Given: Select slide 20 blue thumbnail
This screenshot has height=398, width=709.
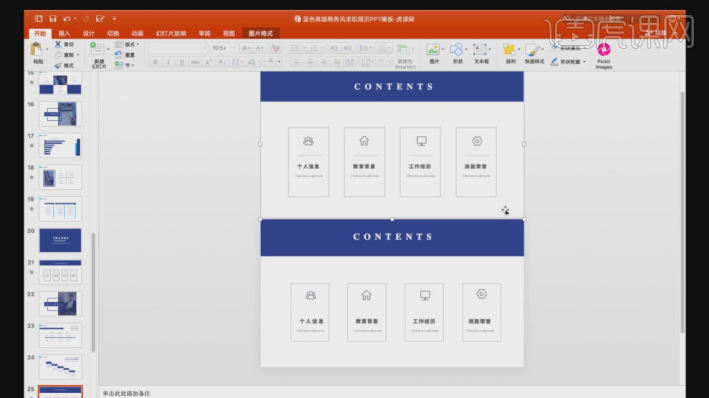Looking at the screenshot, I should [x=60, y=240].
